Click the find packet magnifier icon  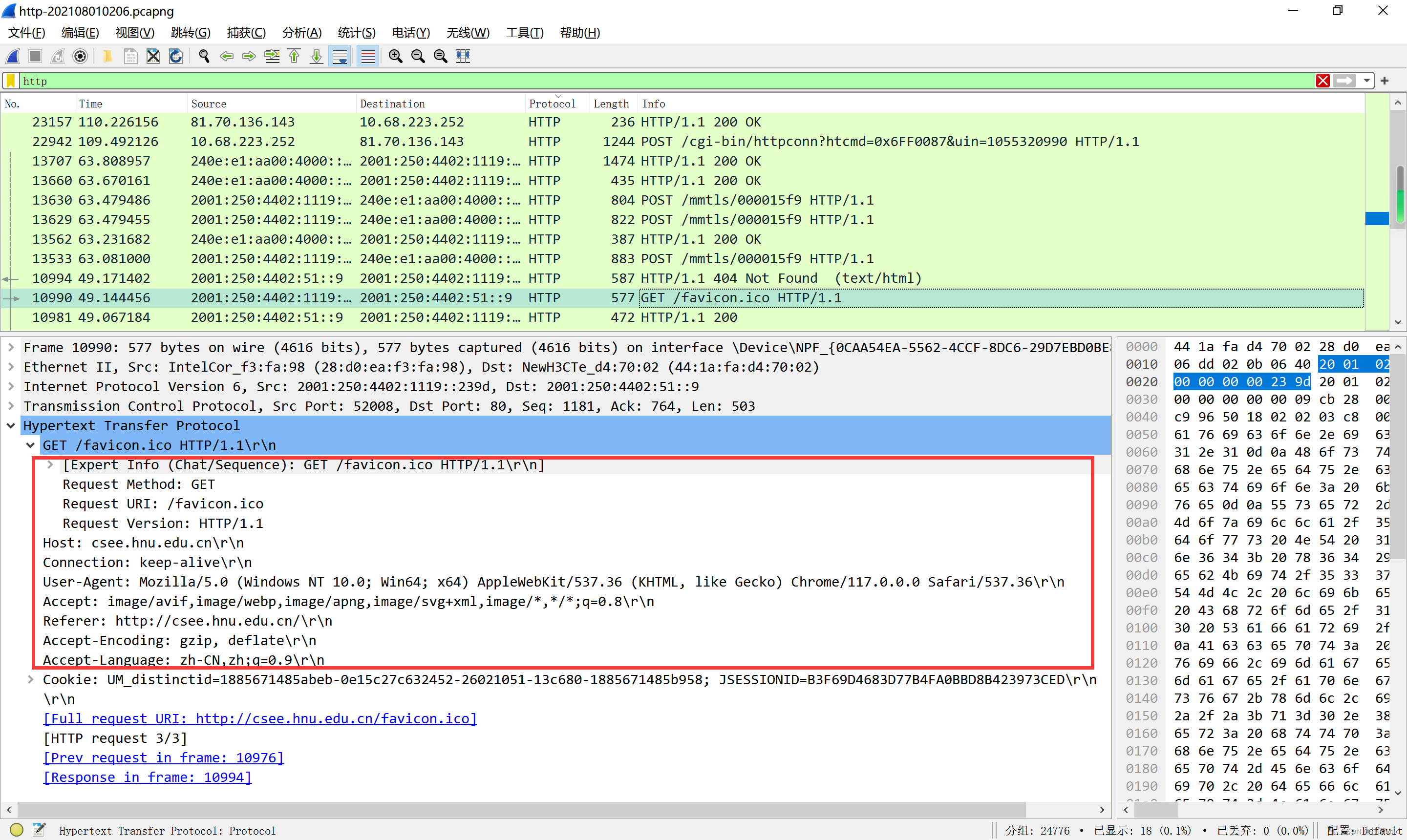204,56
